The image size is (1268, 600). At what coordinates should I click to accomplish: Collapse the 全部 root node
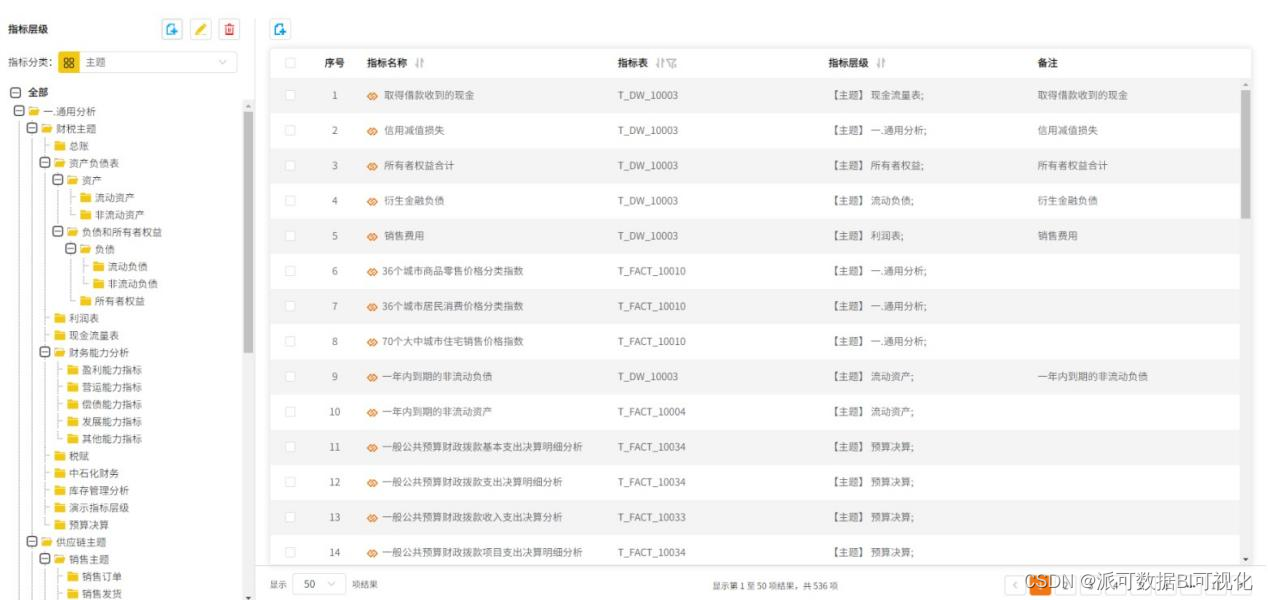click(x=14, y=92)
